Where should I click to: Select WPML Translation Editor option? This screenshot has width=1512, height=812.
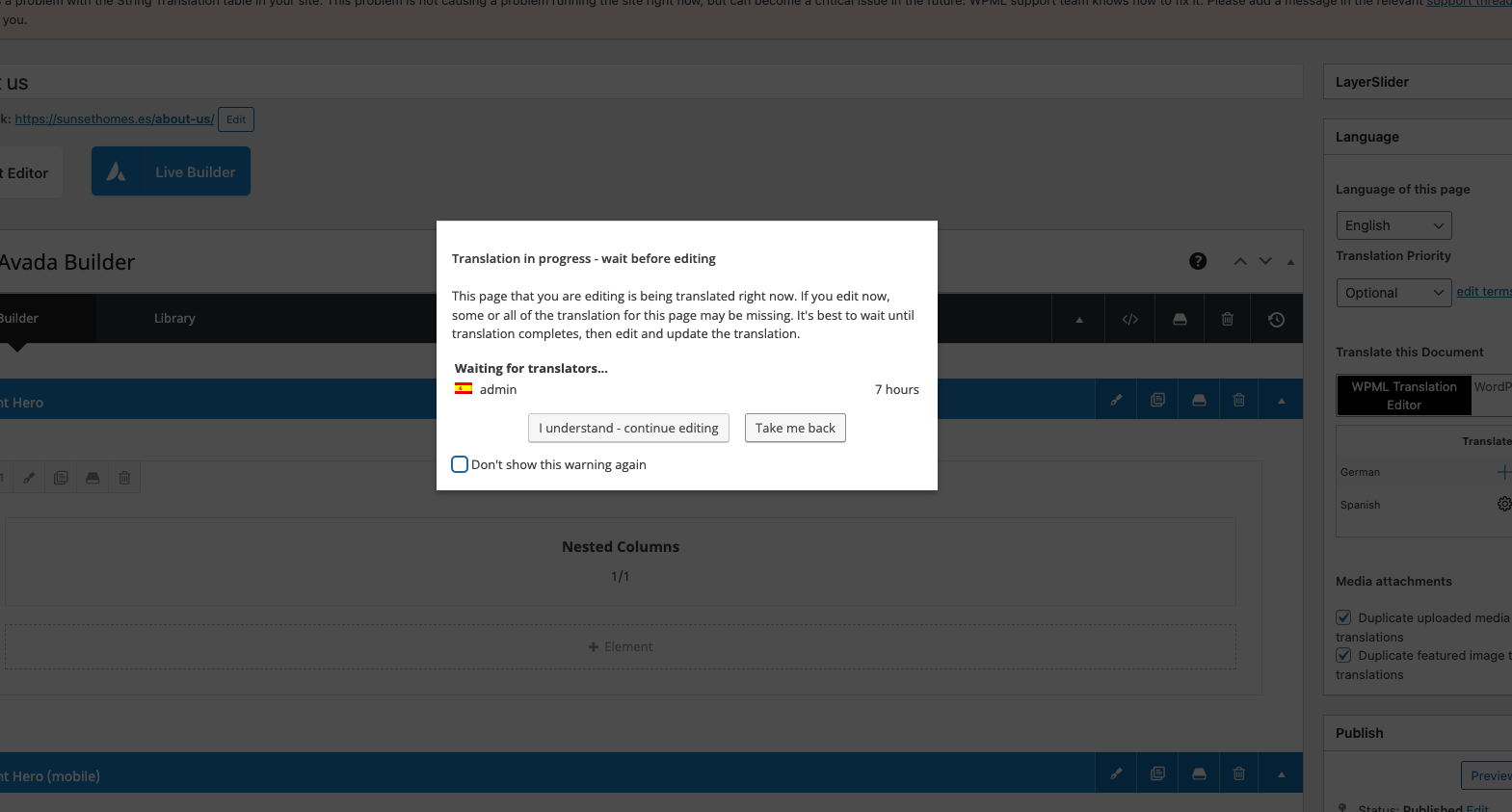tap(1404, 396)
